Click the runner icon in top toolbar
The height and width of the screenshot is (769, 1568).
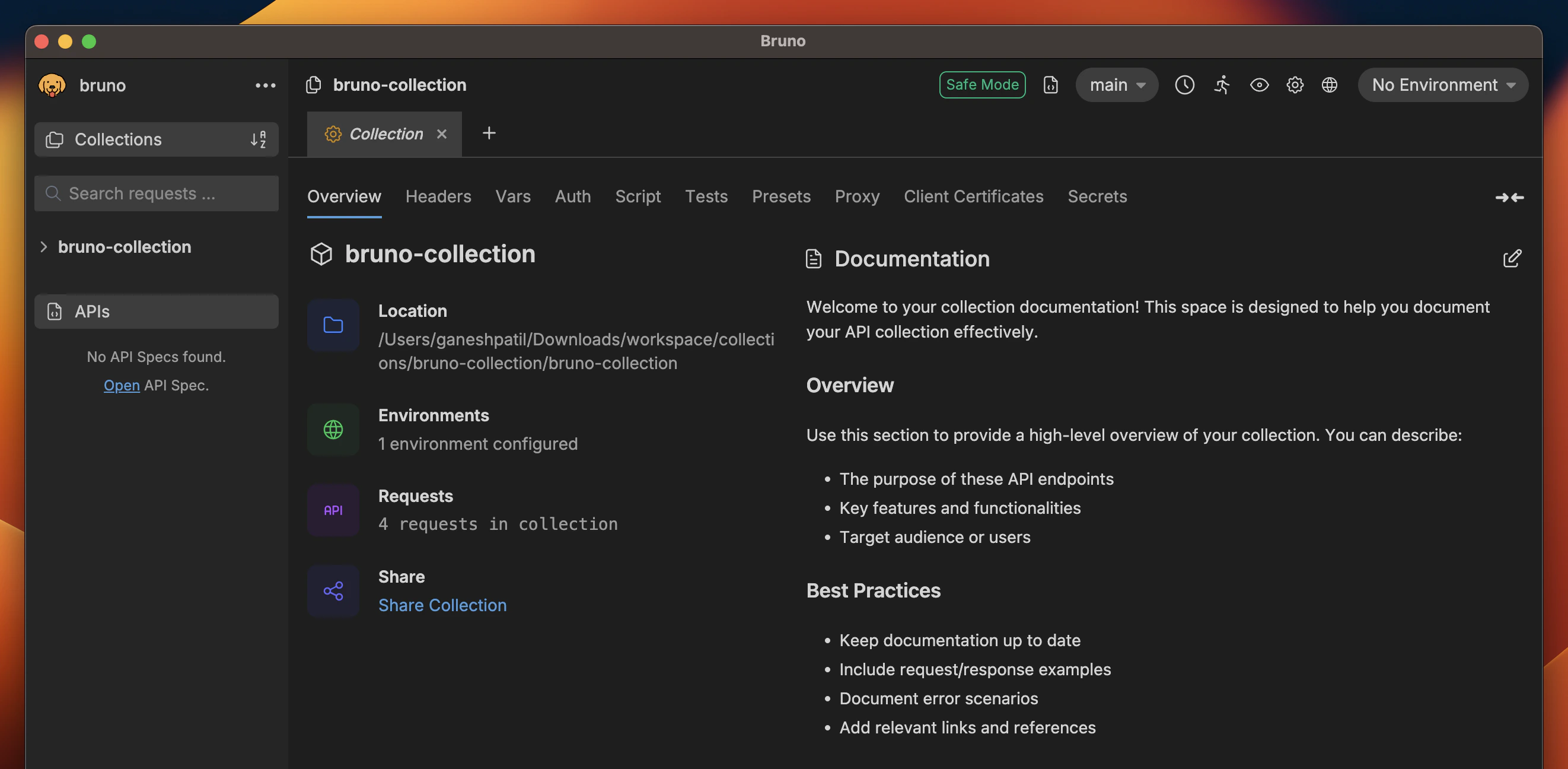tap(1222, 85)
